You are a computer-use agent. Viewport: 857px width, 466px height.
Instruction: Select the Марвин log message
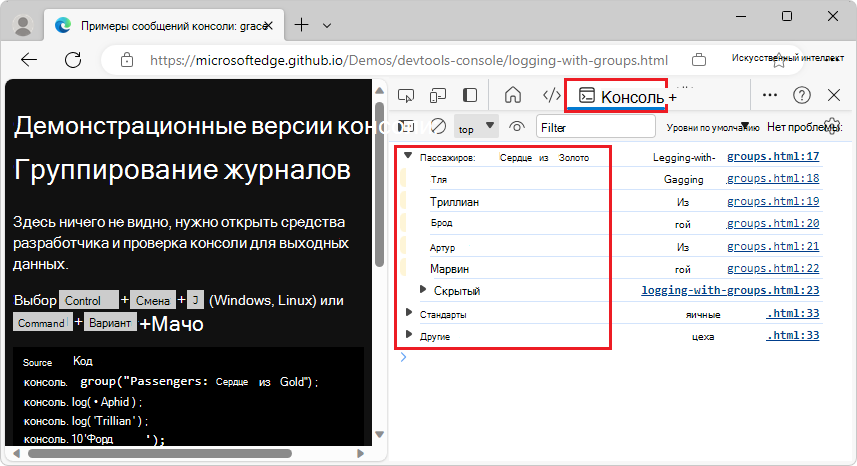click(449, 269)
